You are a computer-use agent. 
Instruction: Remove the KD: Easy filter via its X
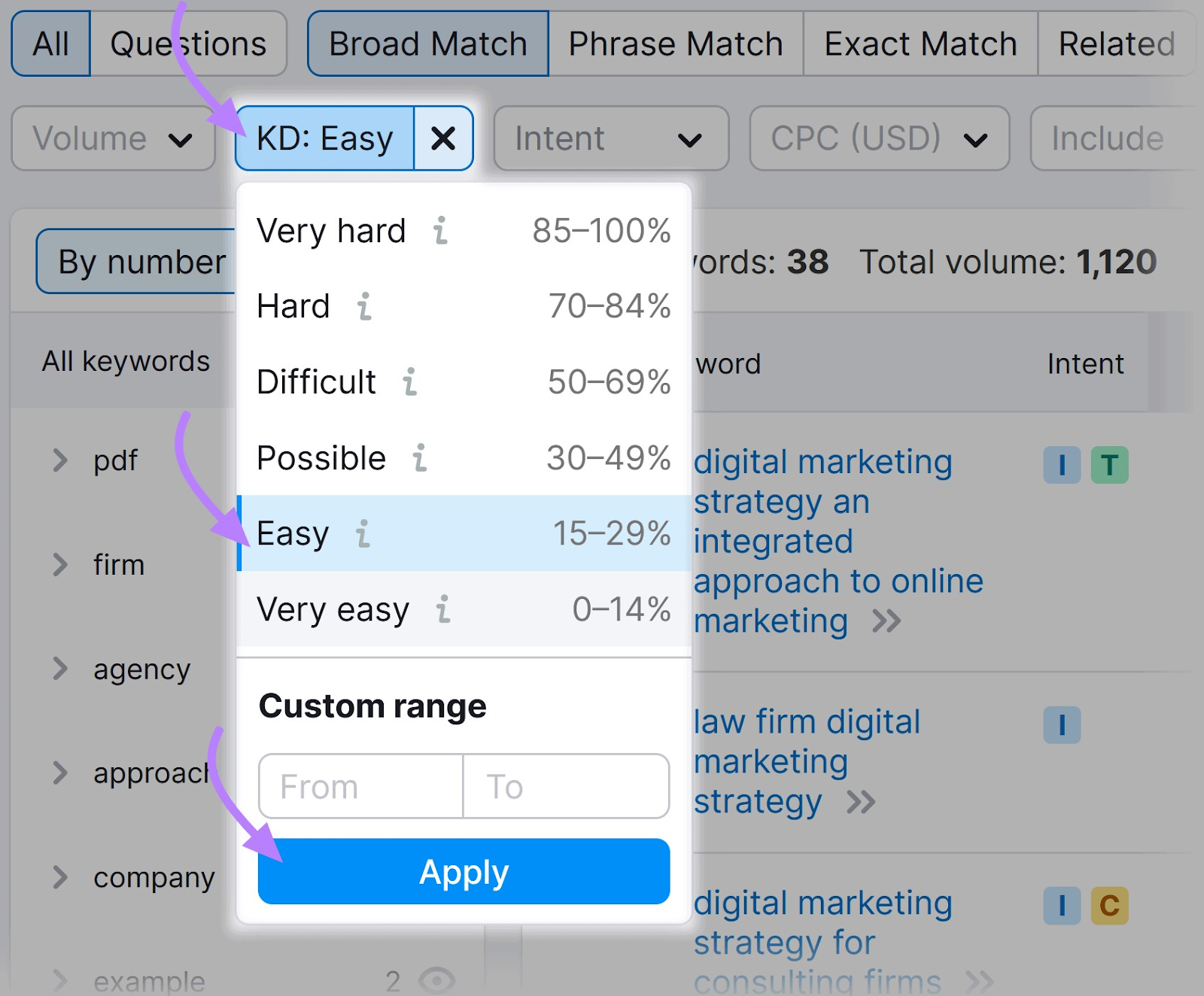[x=443, y=138]
